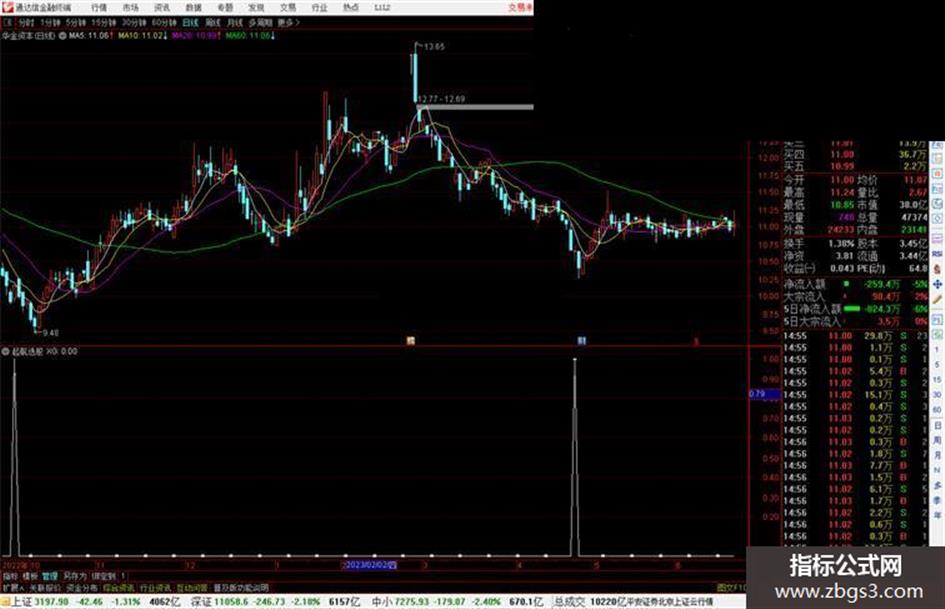This screenshot has height=609, width=945.
Task: Click the 0.79 value tag on axis
Action: pyautogui.click(x=764, y=394)
